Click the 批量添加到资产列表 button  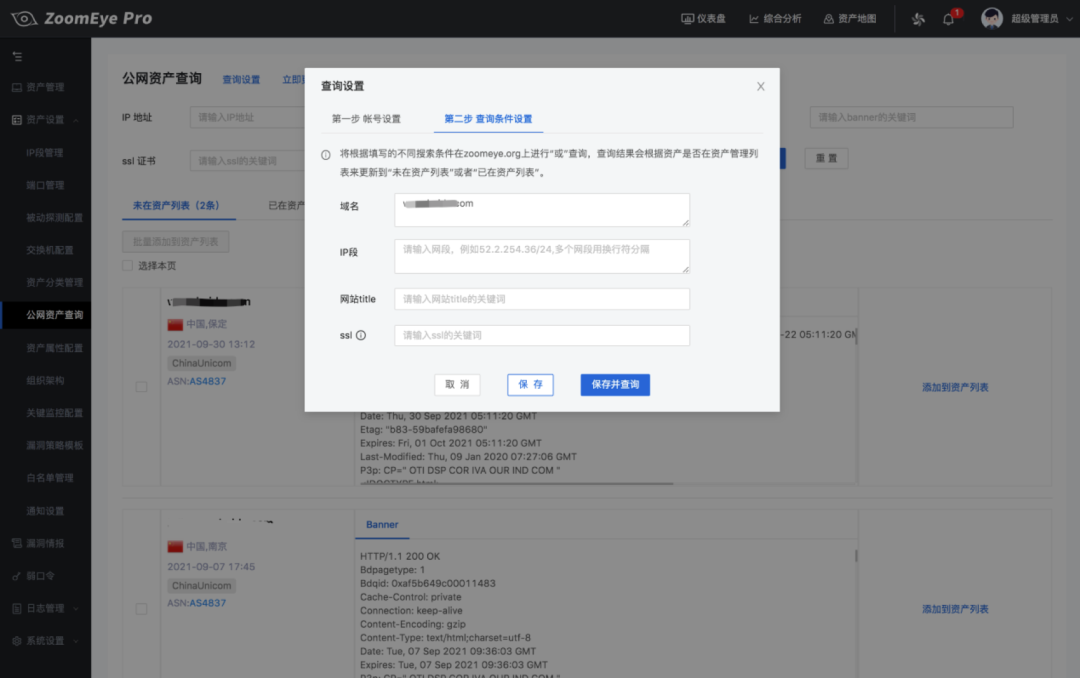(x=176, y=242)
